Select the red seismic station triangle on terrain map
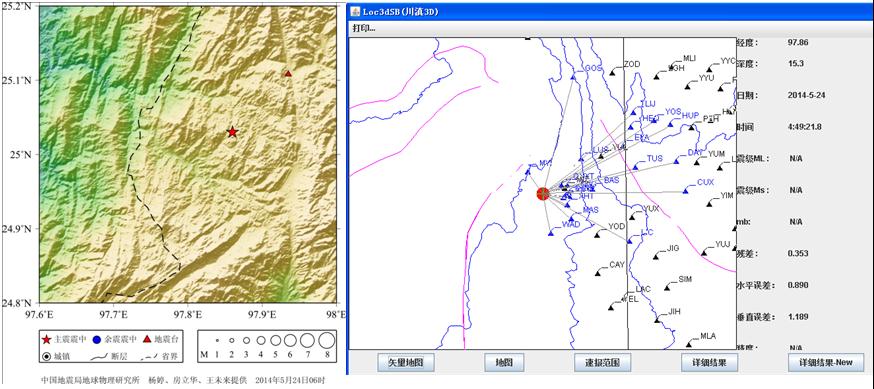The height and width of the screenshot is (389, 874). click(x=288, y=74)
